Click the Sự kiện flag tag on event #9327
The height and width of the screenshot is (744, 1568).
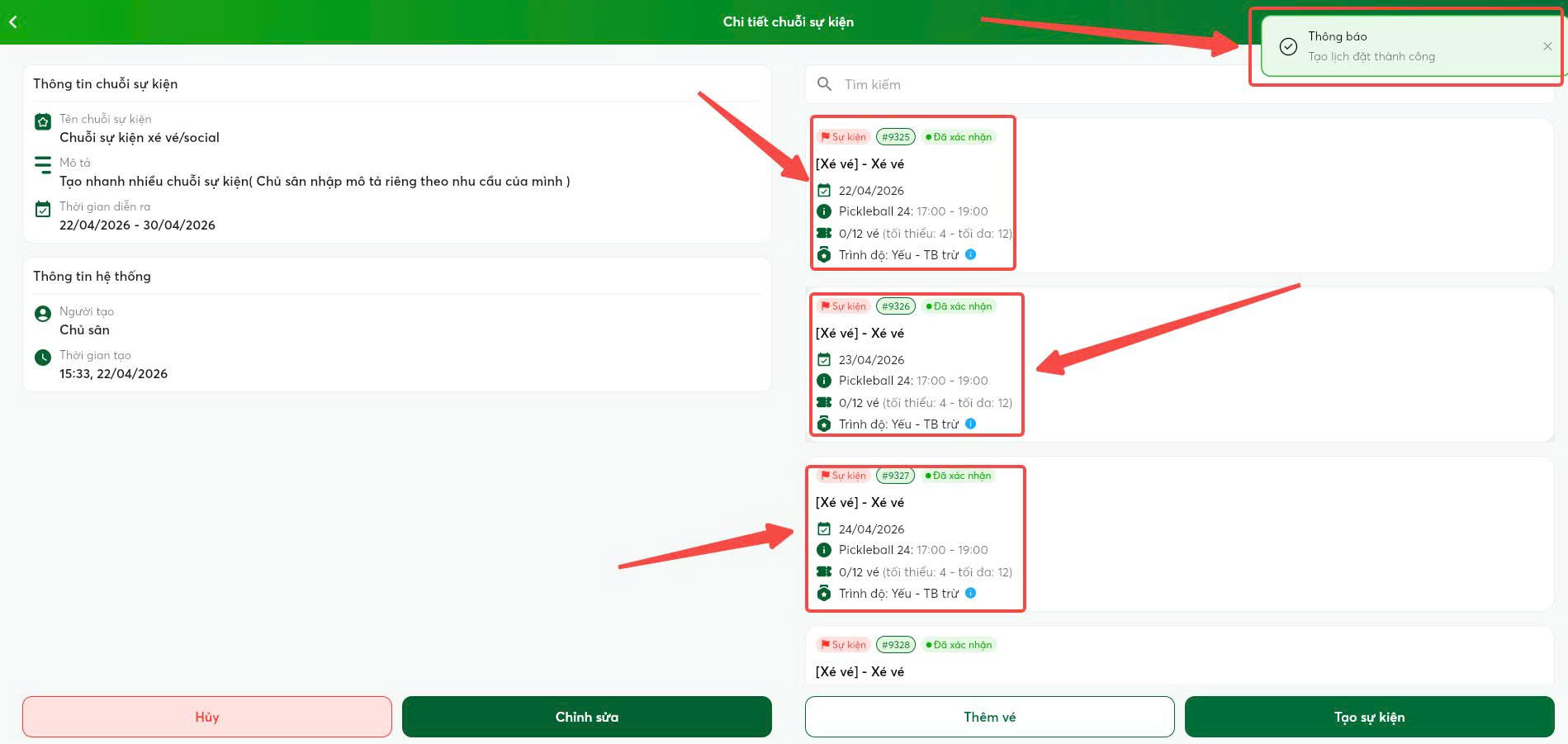tap(843, 476)
